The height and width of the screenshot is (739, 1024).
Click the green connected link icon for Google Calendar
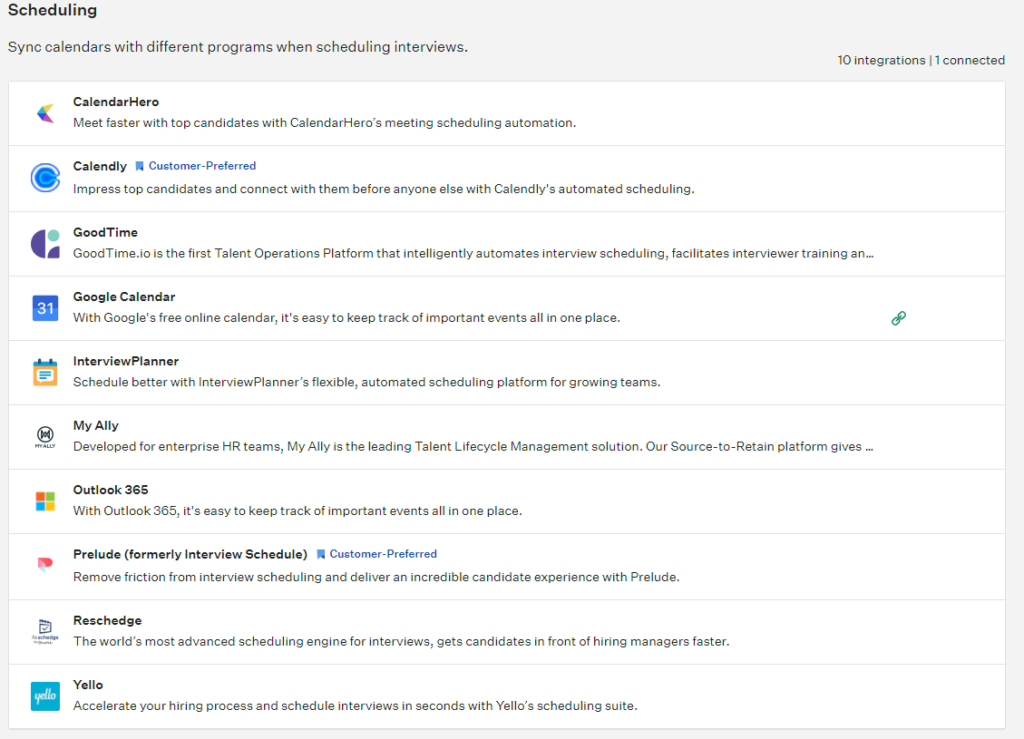pos(898,317)
